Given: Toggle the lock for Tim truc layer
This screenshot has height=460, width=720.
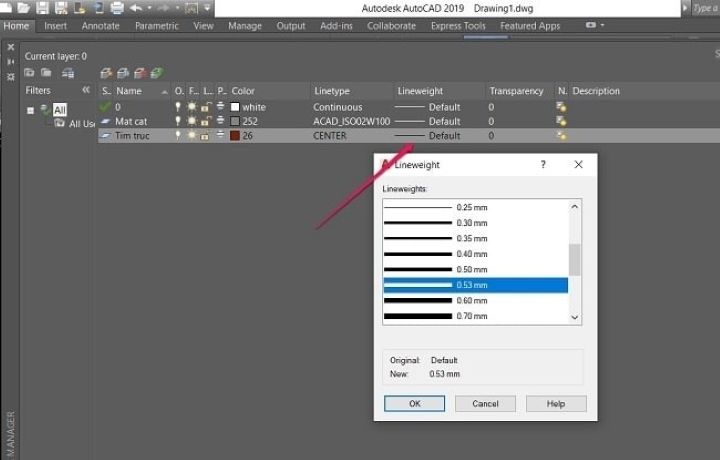Looking at the screenshot, I should point(205,136).
